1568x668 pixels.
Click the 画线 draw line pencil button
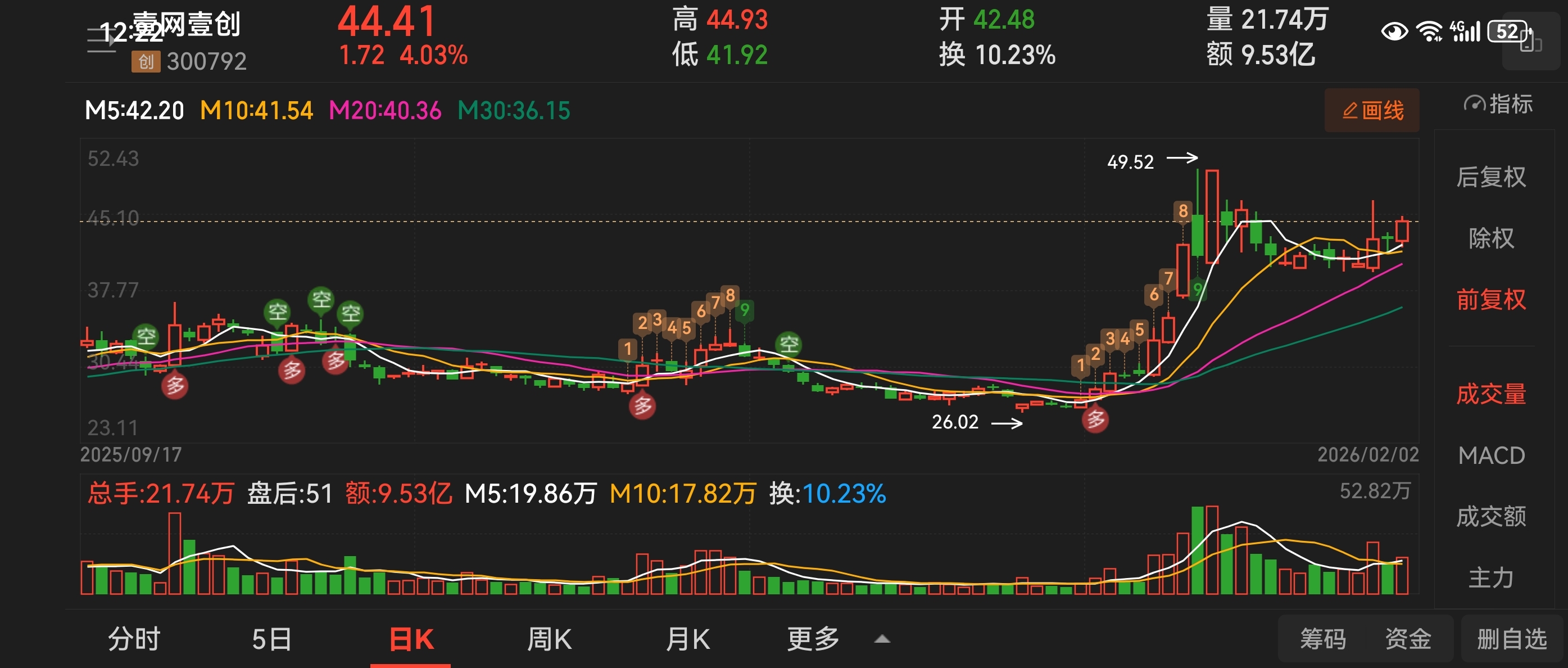point(1372,110)
